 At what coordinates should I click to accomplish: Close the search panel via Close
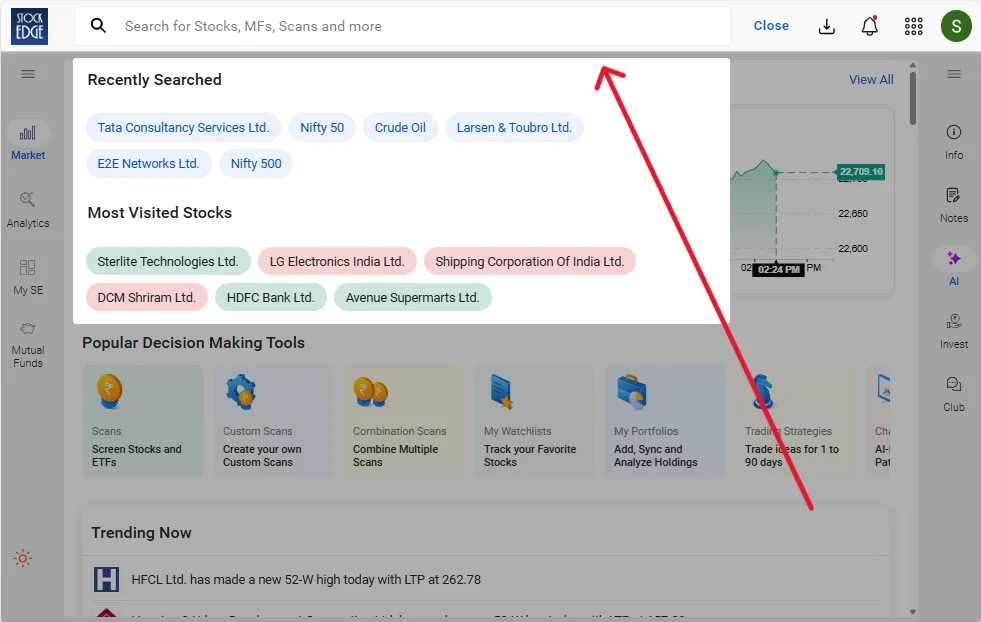771,26
